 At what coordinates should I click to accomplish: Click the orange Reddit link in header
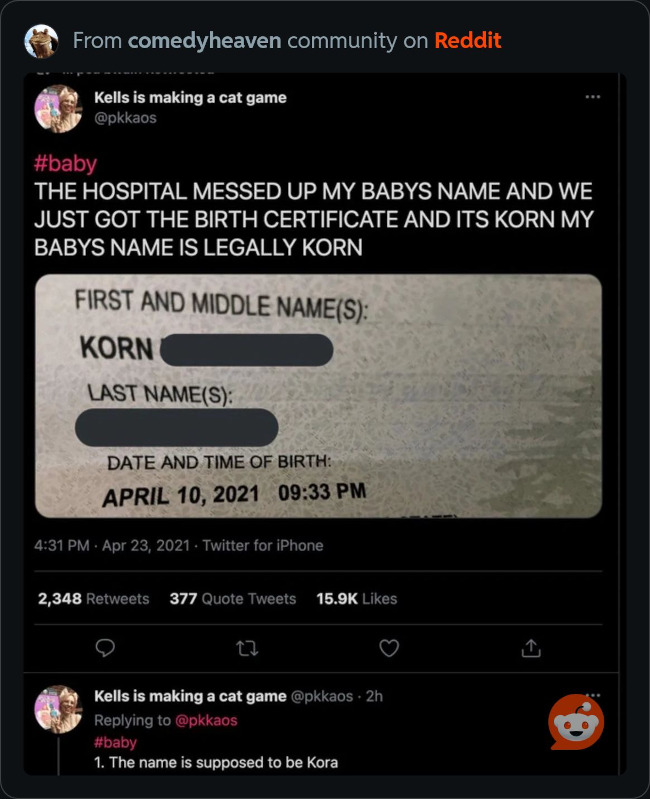pyautogui.click(x=467, y=41)
